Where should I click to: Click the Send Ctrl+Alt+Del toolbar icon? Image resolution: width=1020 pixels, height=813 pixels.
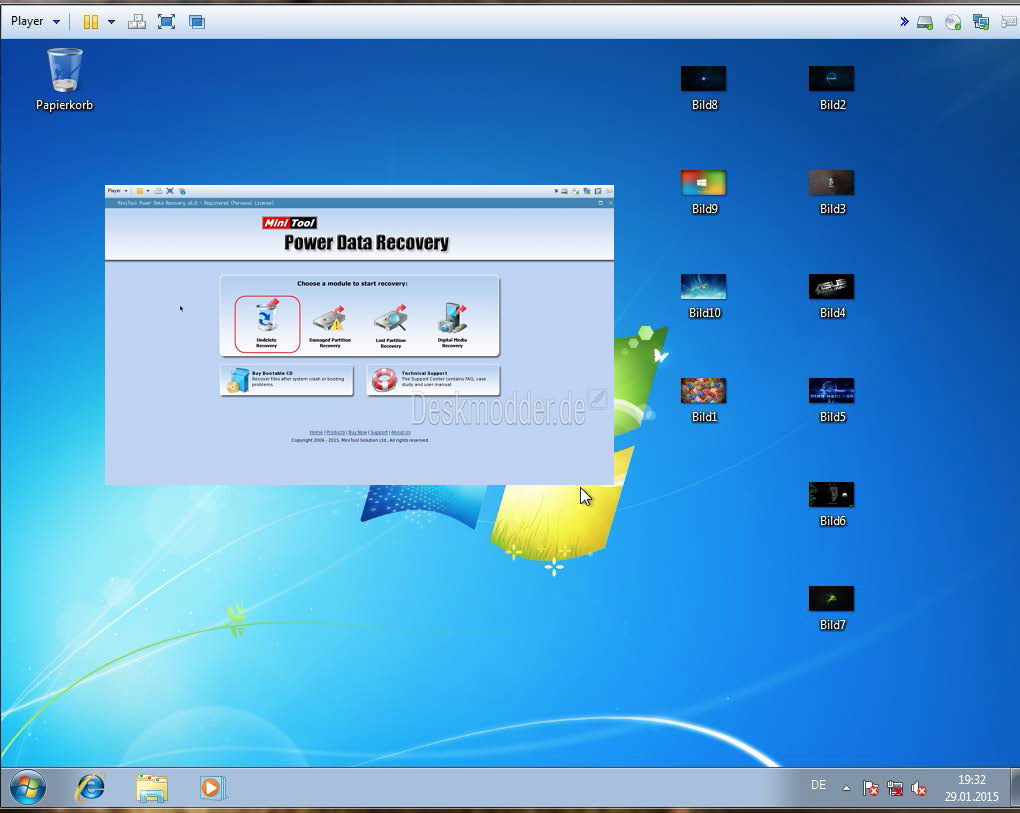[x=137, y=22]
